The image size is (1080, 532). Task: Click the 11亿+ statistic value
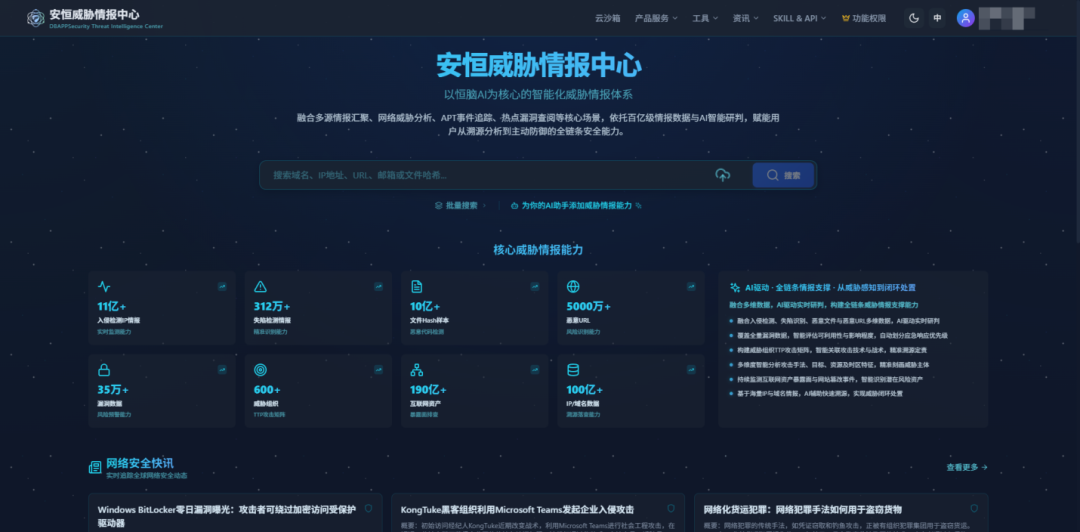[x=112, y=307]
